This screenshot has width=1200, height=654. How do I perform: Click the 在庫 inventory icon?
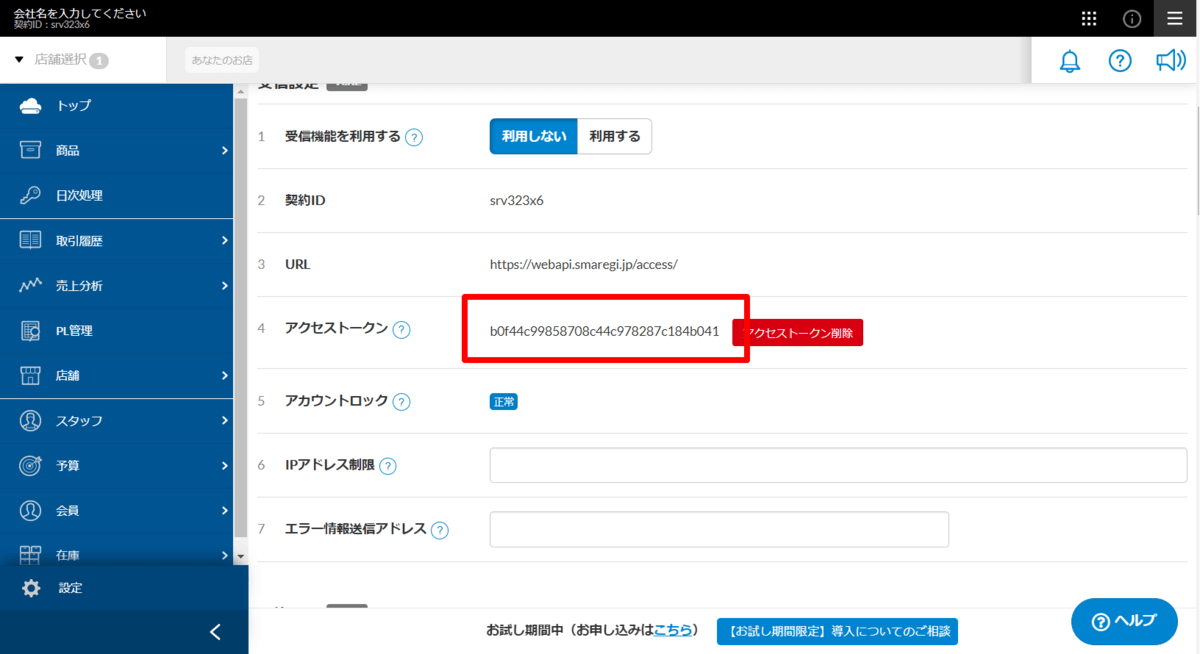pos(31,555)
